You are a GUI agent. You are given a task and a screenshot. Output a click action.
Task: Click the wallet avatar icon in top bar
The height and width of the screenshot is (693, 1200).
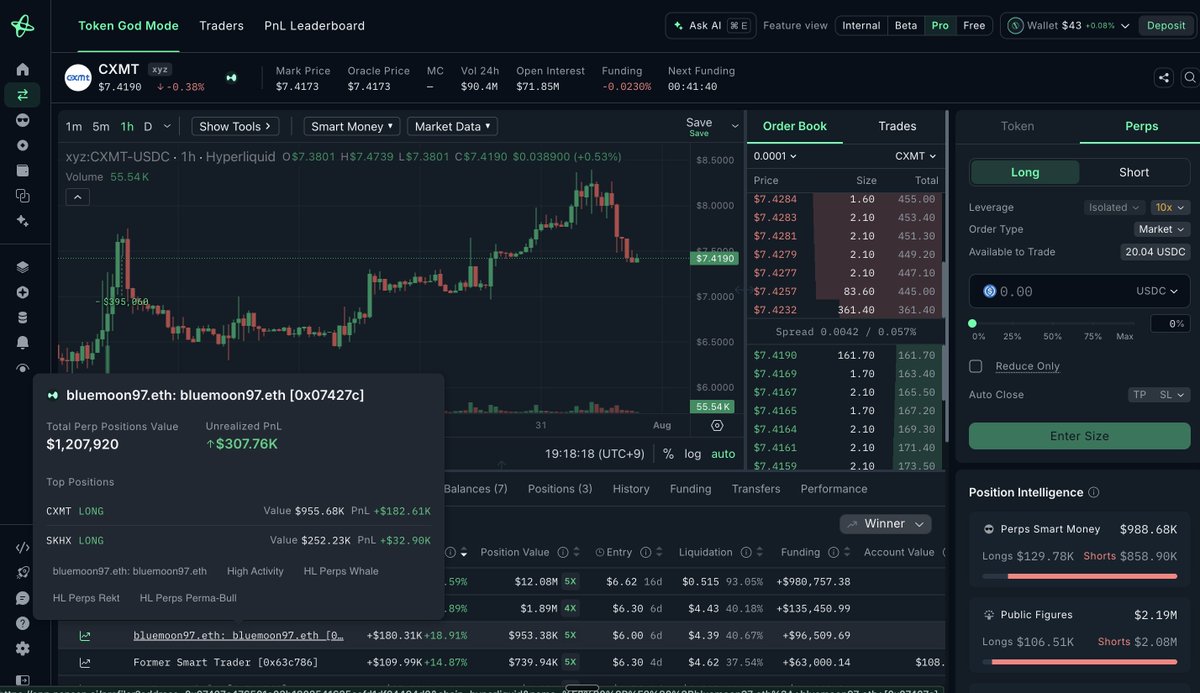[x=1015, y=26]
